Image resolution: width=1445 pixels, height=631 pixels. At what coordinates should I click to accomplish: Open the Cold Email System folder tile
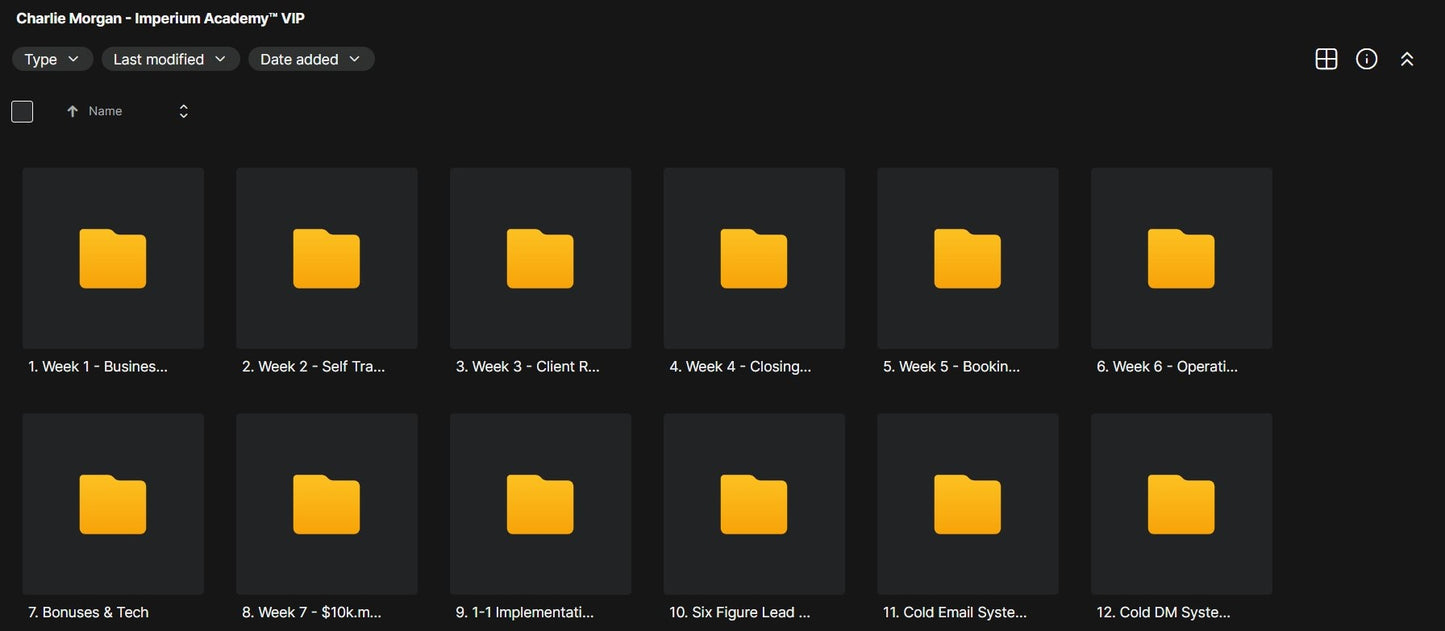coord(967,504)
